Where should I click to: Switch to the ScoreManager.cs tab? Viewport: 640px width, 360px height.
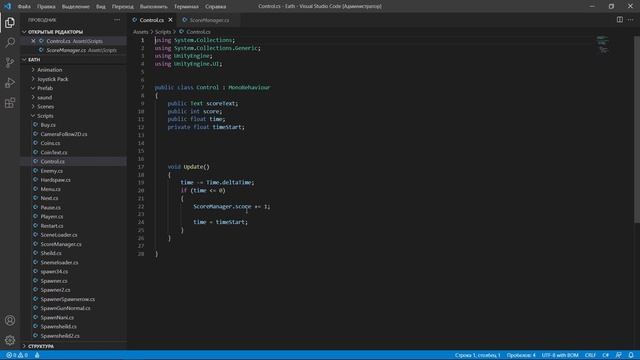coord(209,20)
